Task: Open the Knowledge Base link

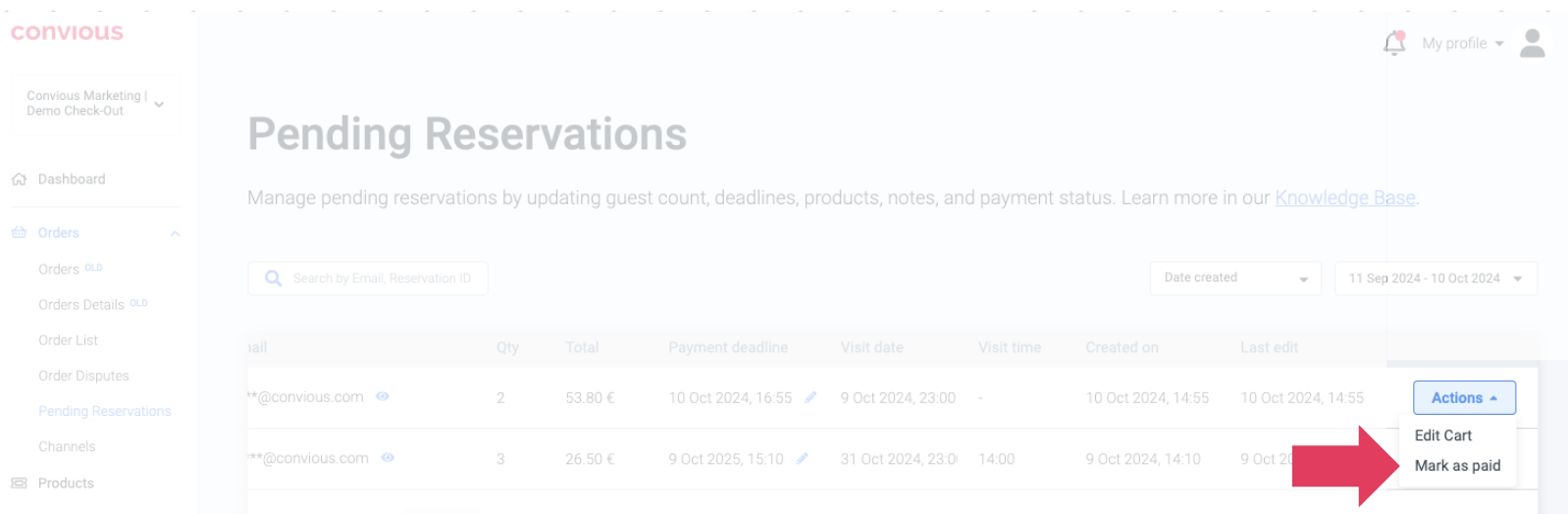Action: click(1344, 198)
